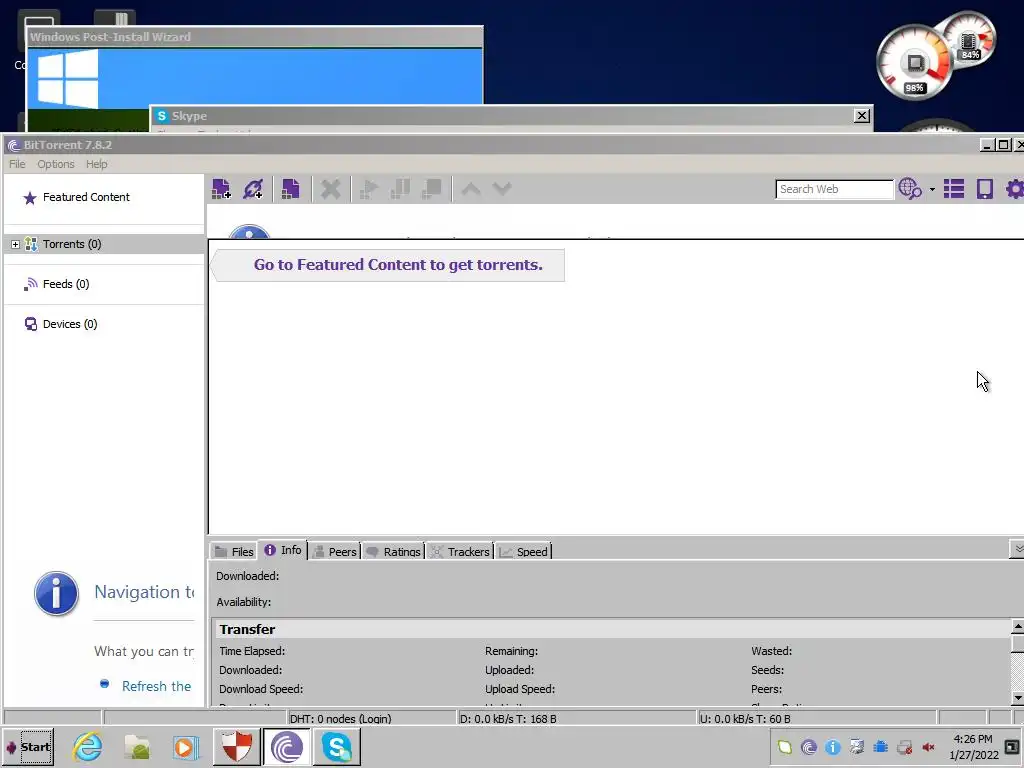
Task: Open the Options menu
Action: click(56, 164)
